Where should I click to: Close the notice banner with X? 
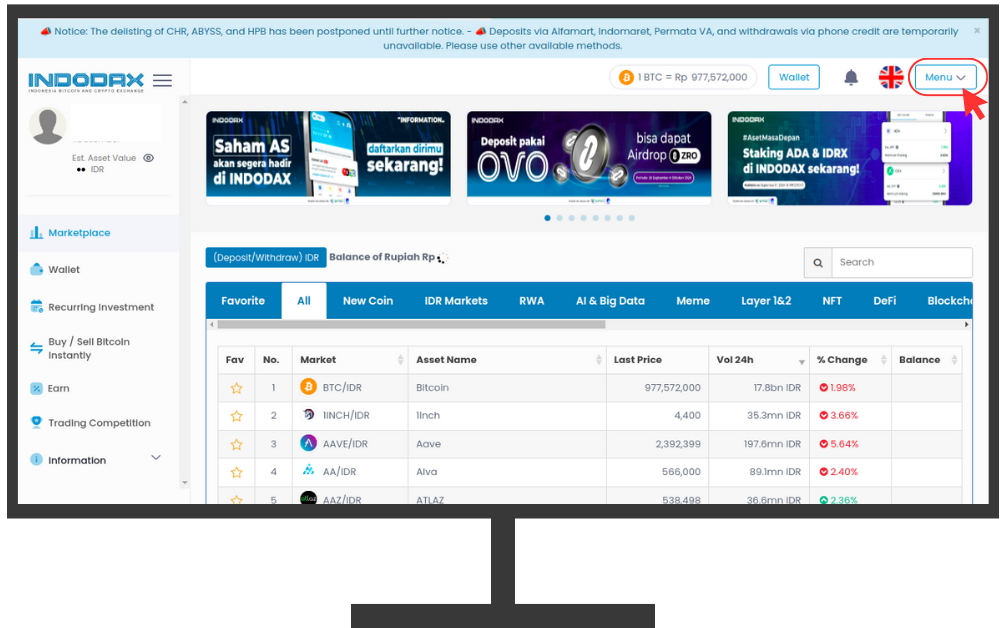pos(977,30)
